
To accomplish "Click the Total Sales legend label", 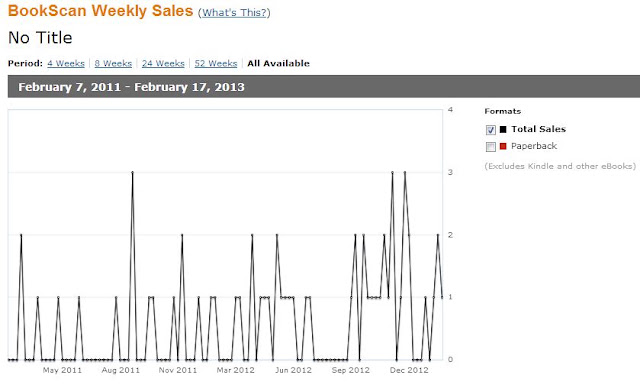I will 538,129.
